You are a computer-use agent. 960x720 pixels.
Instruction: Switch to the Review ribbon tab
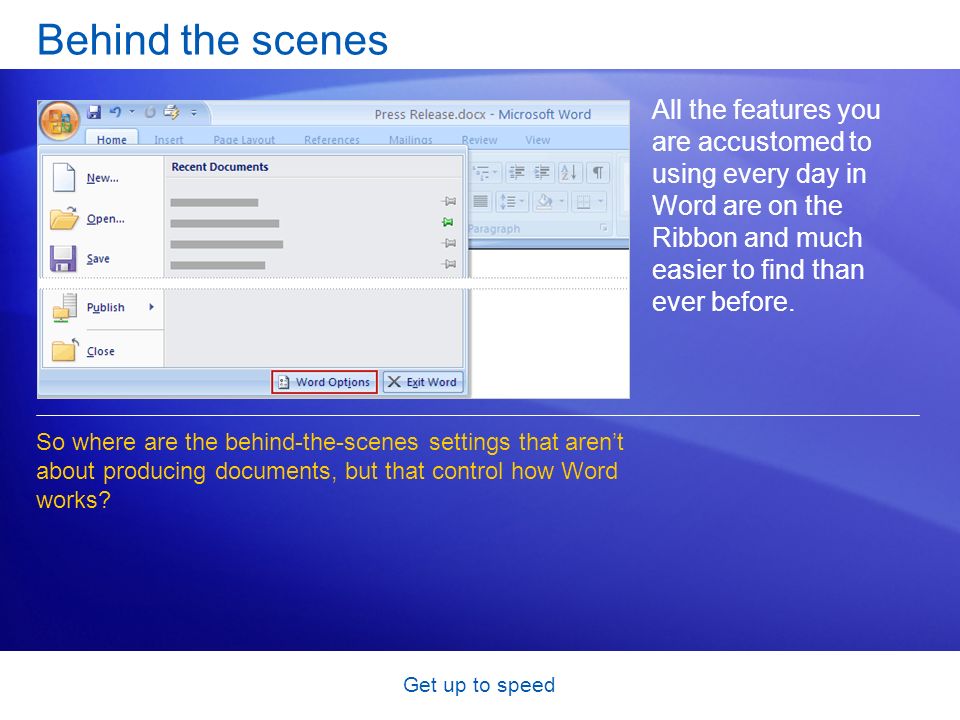click(479, 140)
